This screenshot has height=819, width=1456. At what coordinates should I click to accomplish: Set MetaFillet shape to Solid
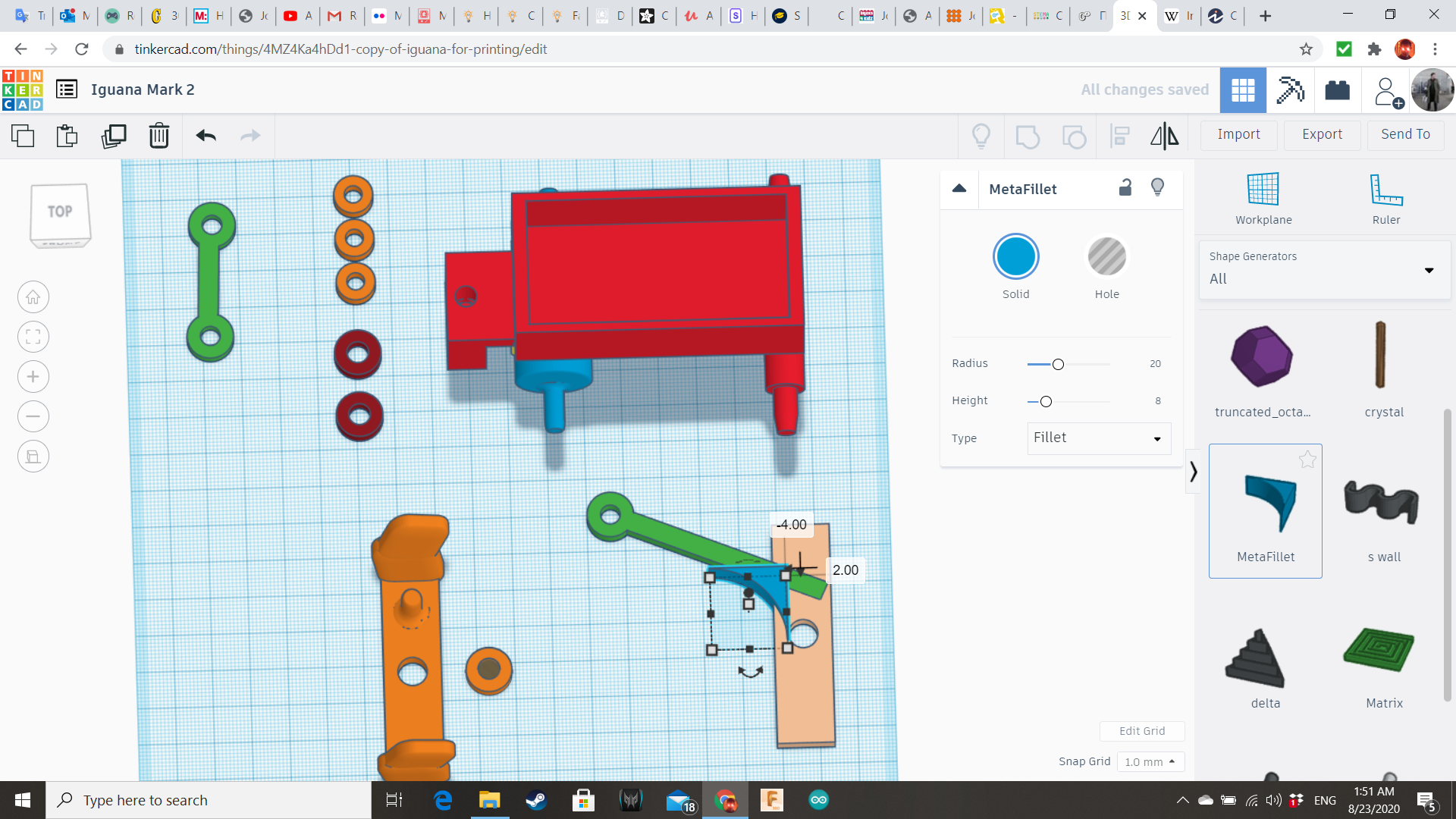(x=1015, y=257)
